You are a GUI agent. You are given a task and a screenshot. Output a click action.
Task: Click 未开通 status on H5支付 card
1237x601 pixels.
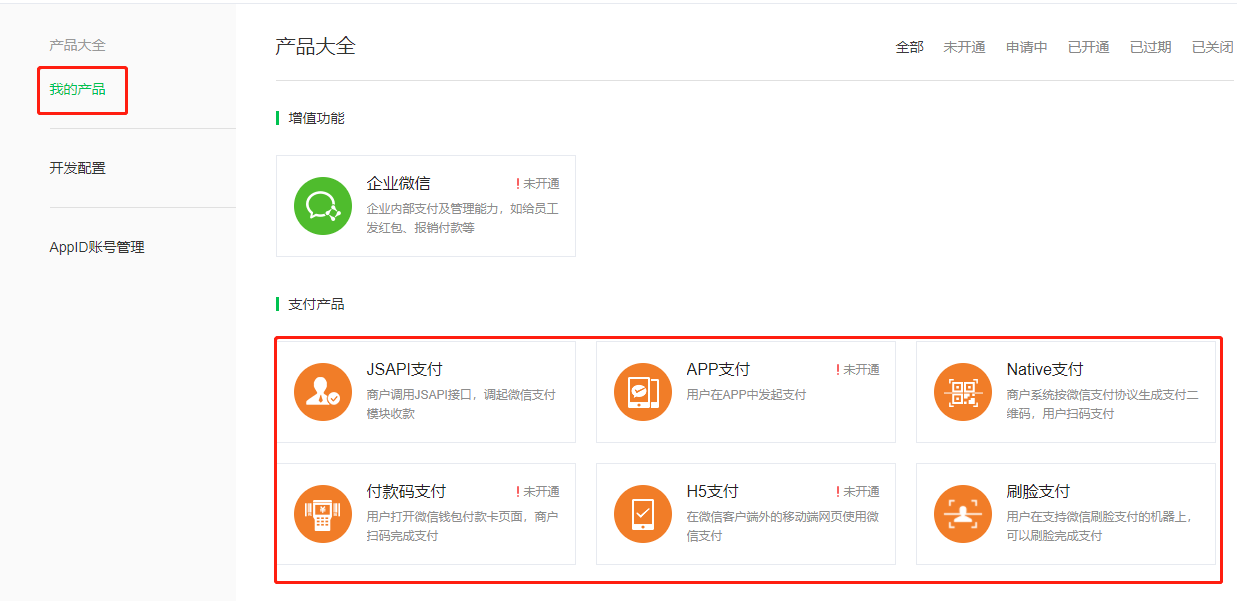858,492
